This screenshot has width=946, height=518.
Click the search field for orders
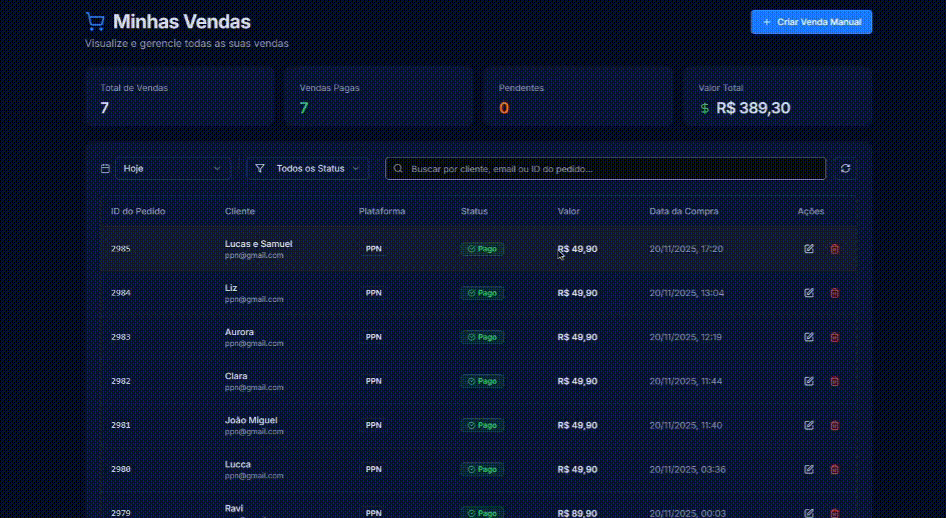(606, 169)
